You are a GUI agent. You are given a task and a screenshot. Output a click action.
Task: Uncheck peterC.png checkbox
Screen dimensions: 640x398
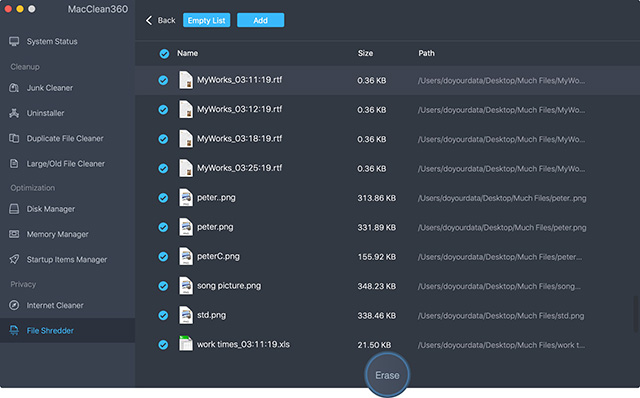(163, 257)
